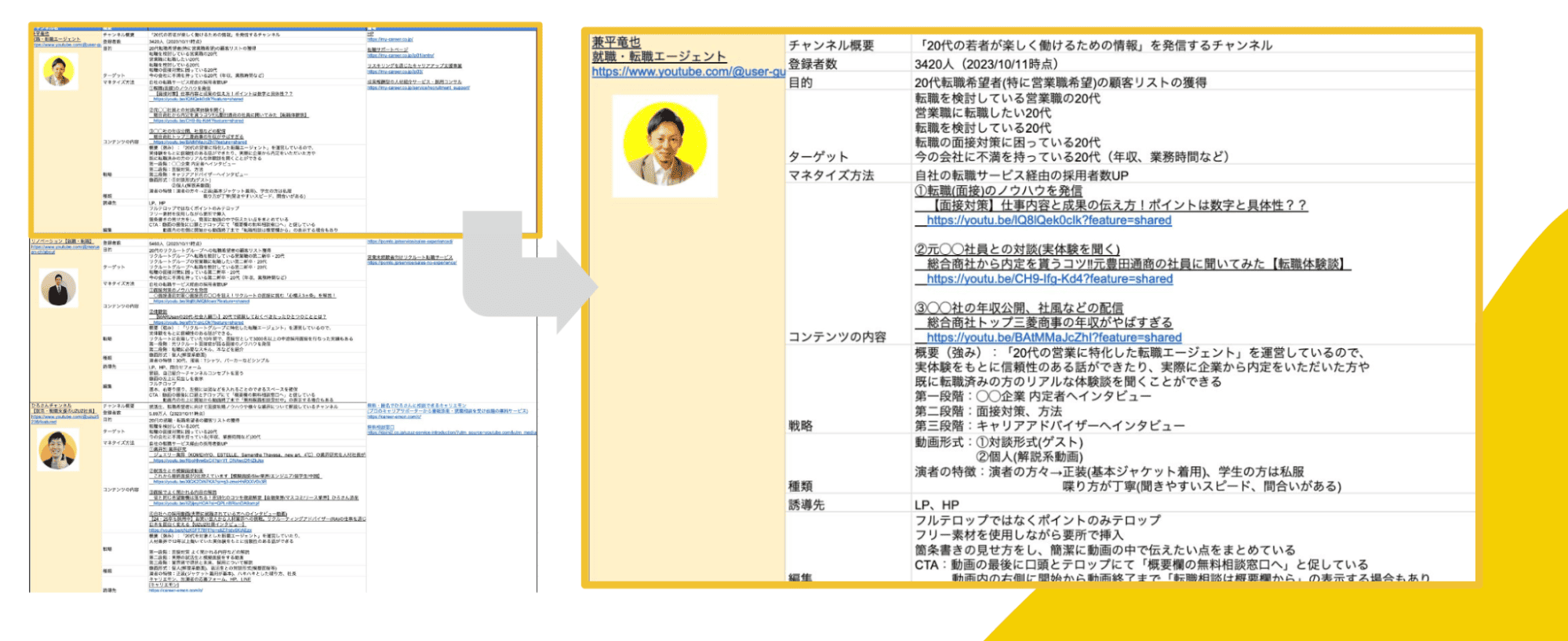The width and height of the screenshot is (1568, 641).
Task: Click the orange-circle smiling man profile photo
Action: tap(58, 450)
